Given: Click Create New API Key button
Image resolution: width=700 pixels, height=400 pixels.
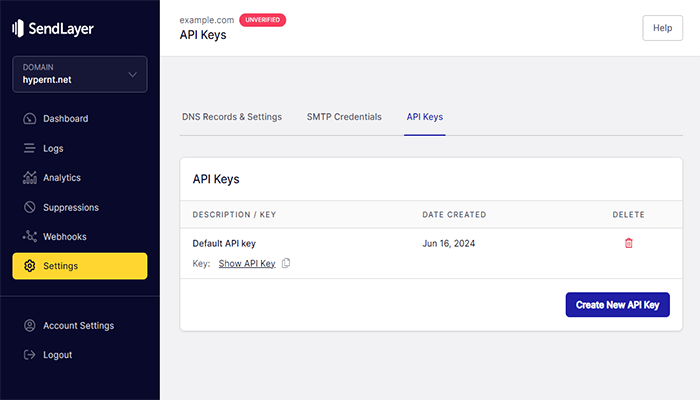Looking at the screenshot, I should coord(617,305).
